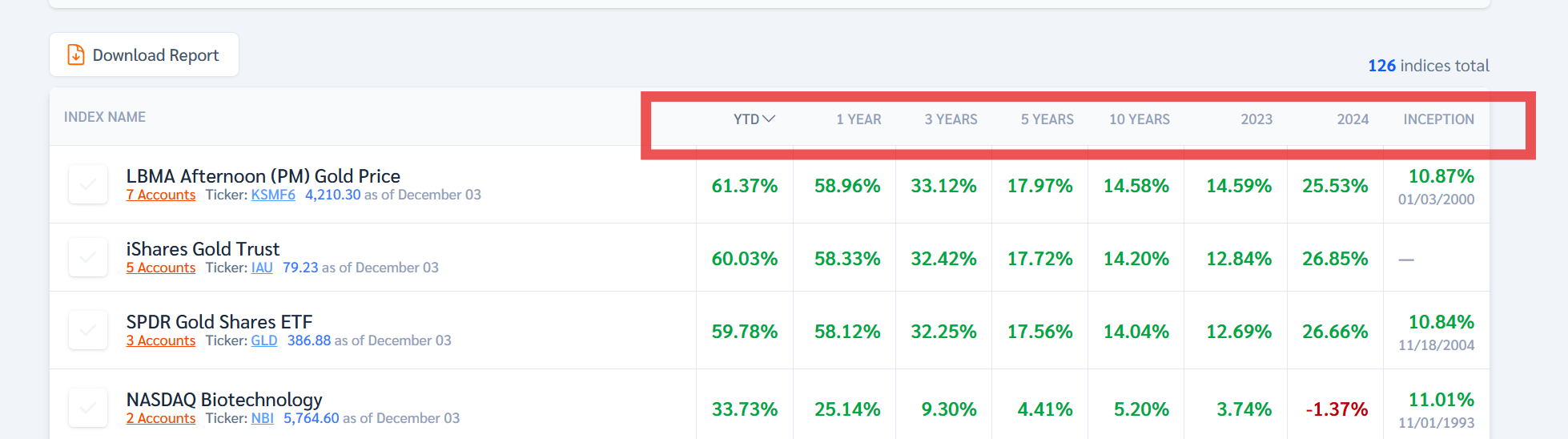Click the download icon in Download Report
Viewport: 1568px width, 439px height.
coord(76,54)
